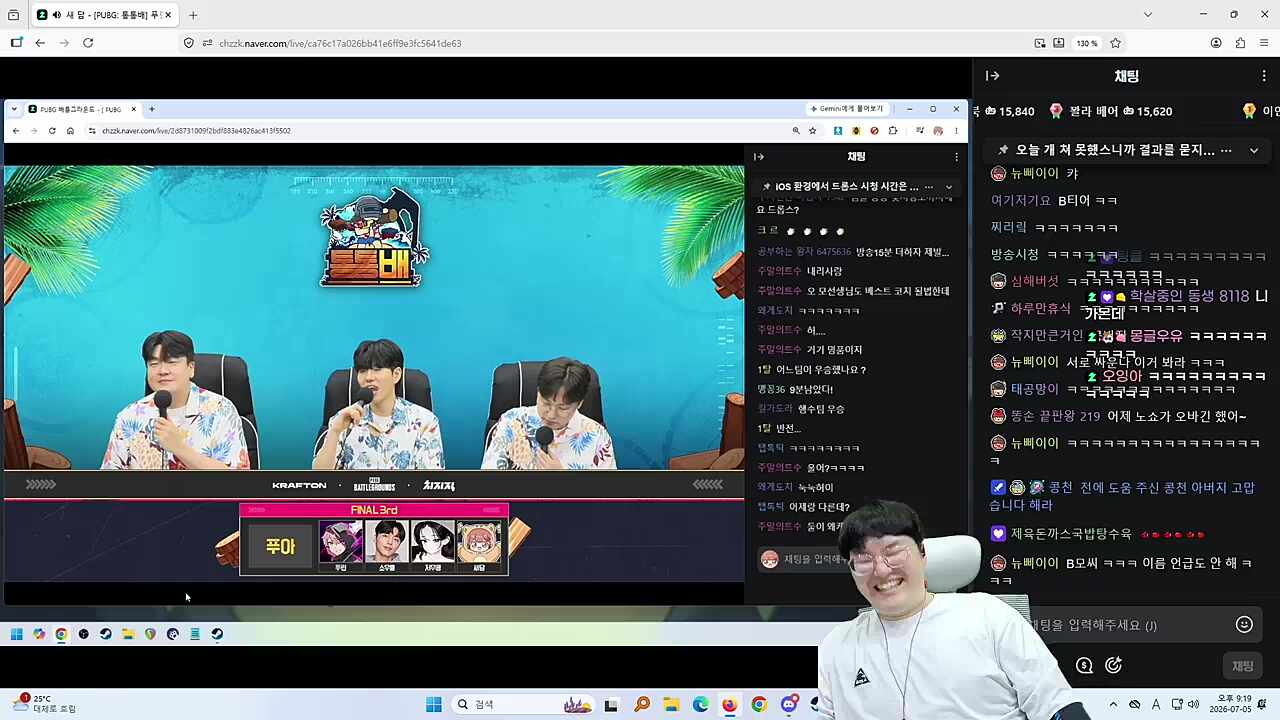
Task: Open site permissions icon beside the shield
Action: (207, 43)
